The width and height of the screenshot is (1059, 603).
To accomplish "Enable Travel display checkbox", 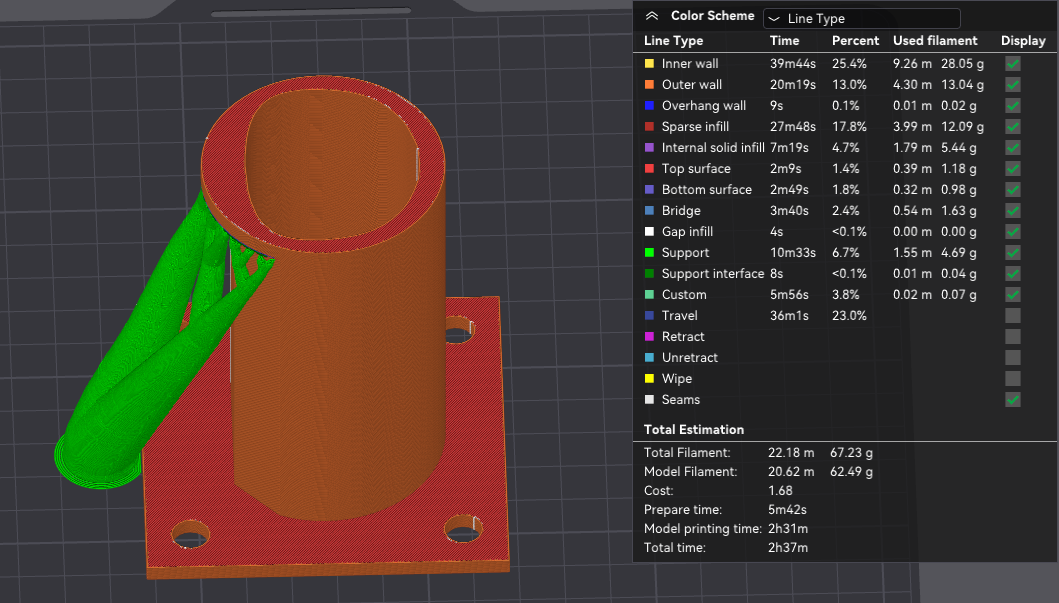I will coord(1012,315).
